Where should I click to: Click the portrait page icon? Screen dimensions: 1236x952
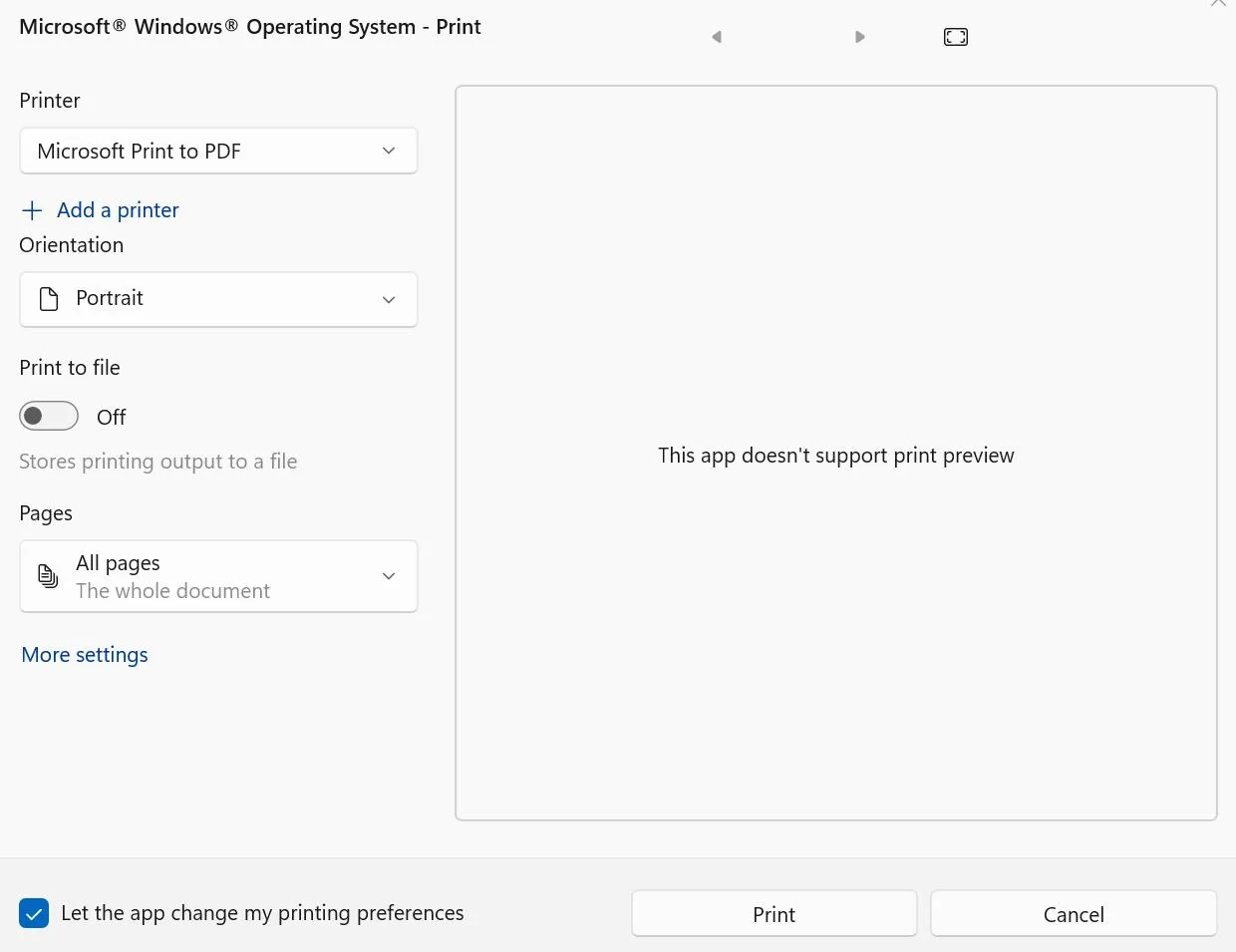click(49, 299)
